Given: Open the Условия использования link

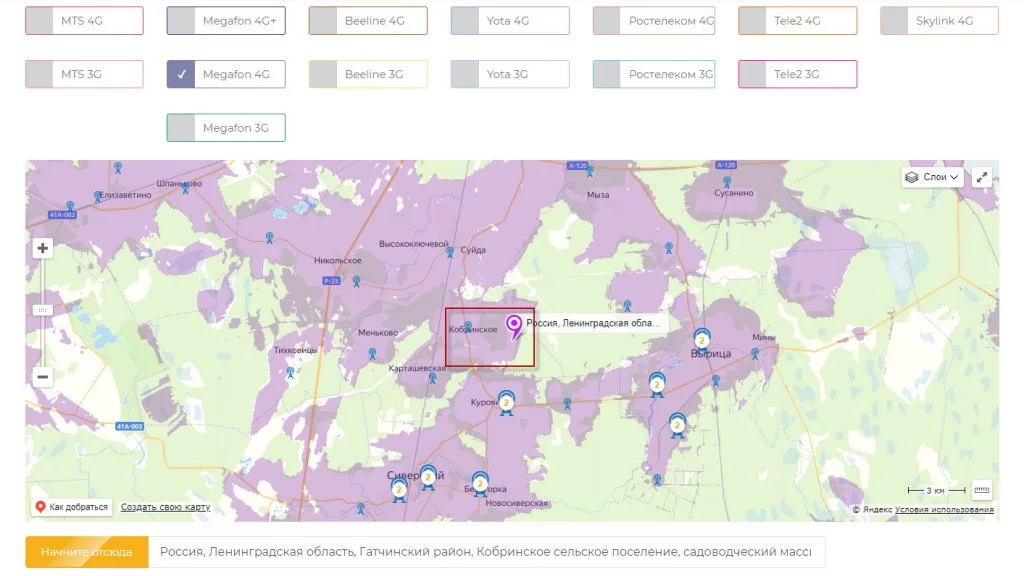Looking at the screenshot, I should pos(944,509).
